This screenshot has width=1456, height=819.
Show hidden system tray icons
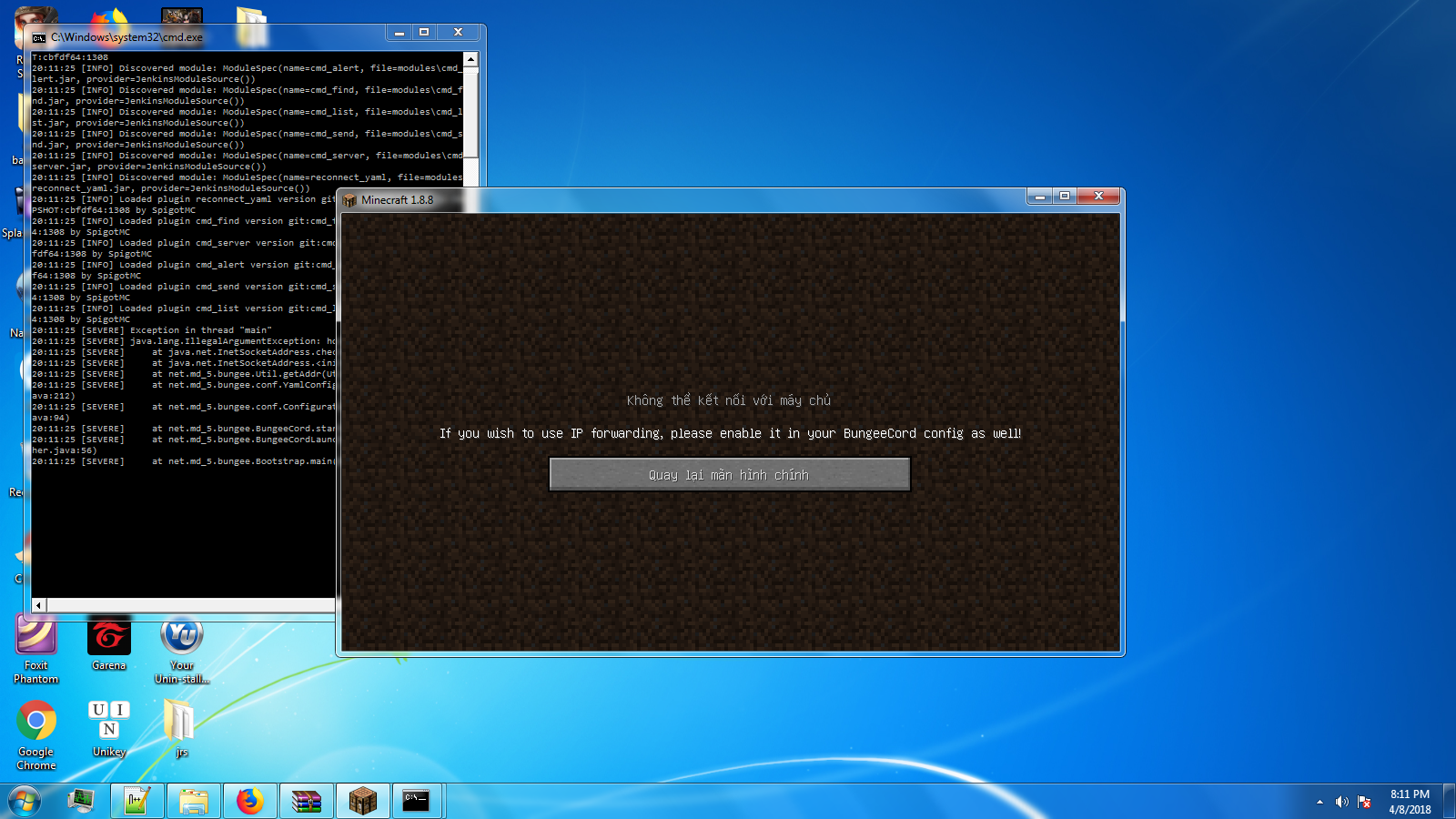pyautogui.click(x=1319, y=802)
